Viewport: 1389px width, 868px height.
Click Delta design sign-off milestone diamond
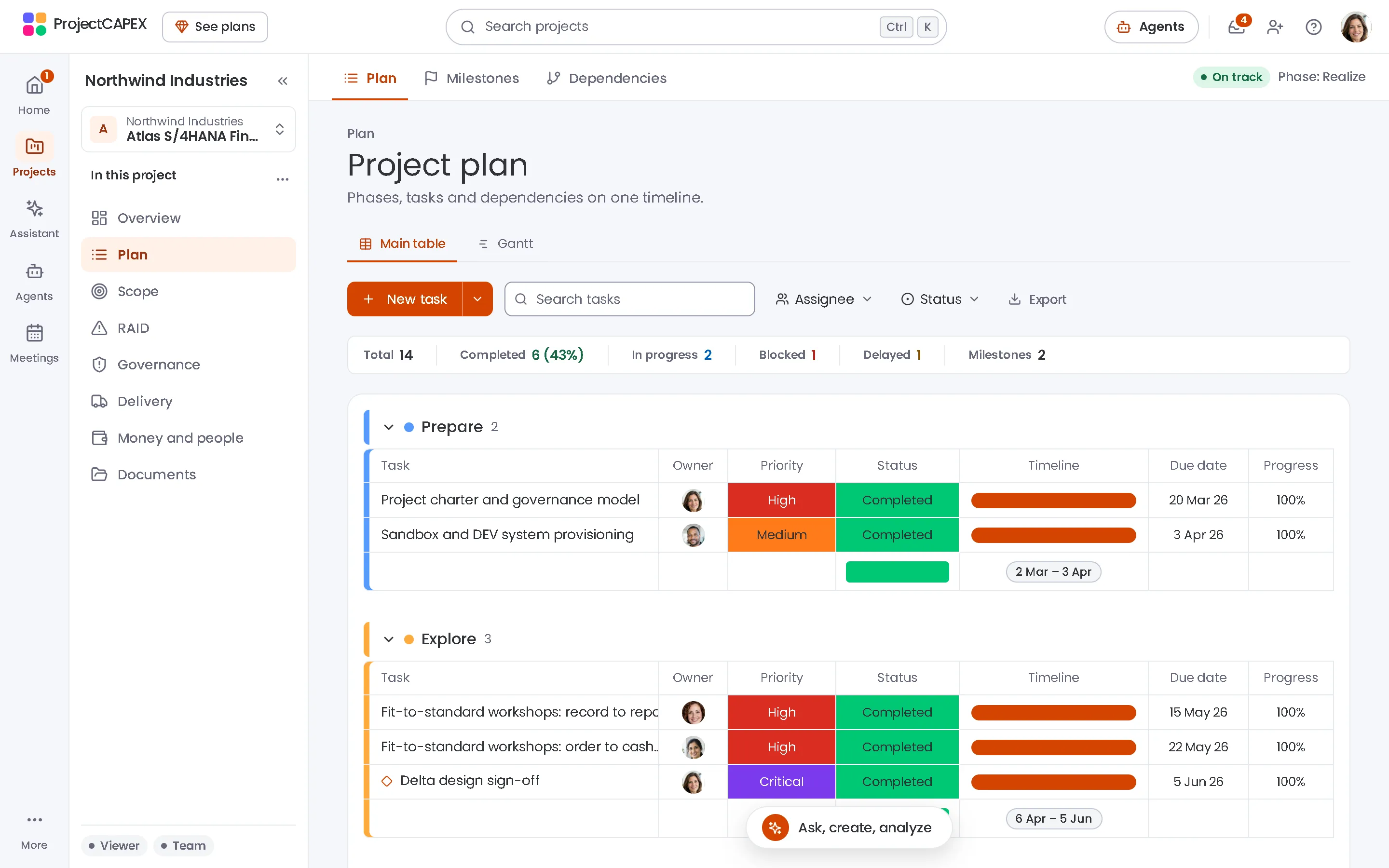click(387, 781)
